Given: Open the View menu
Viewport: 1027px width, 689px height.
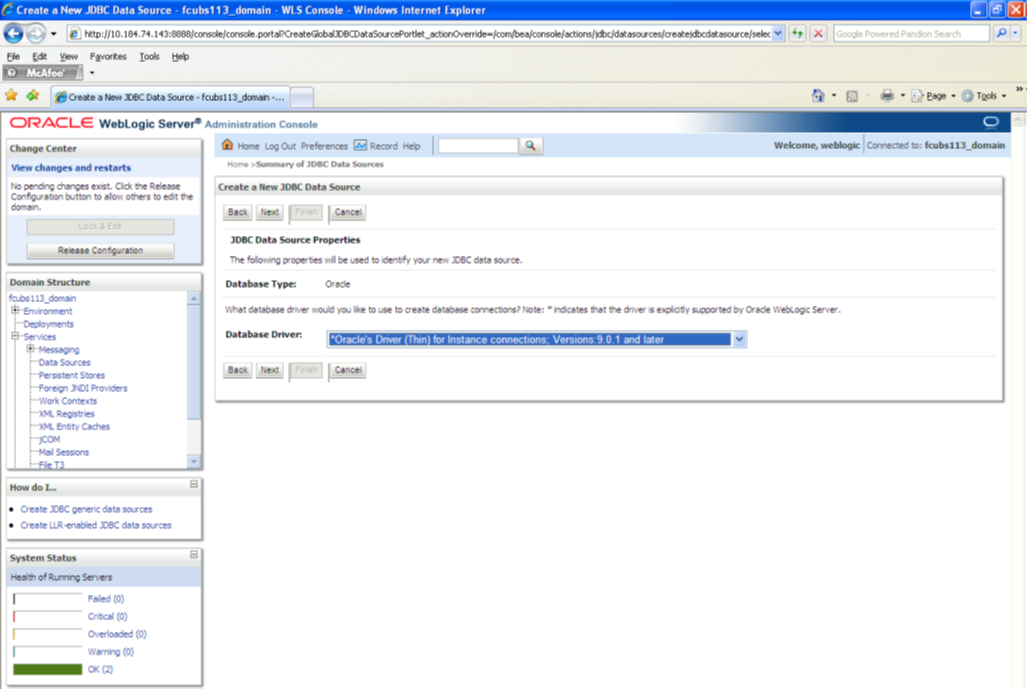Looking at the screenshot, I should [x=68, y=56].
